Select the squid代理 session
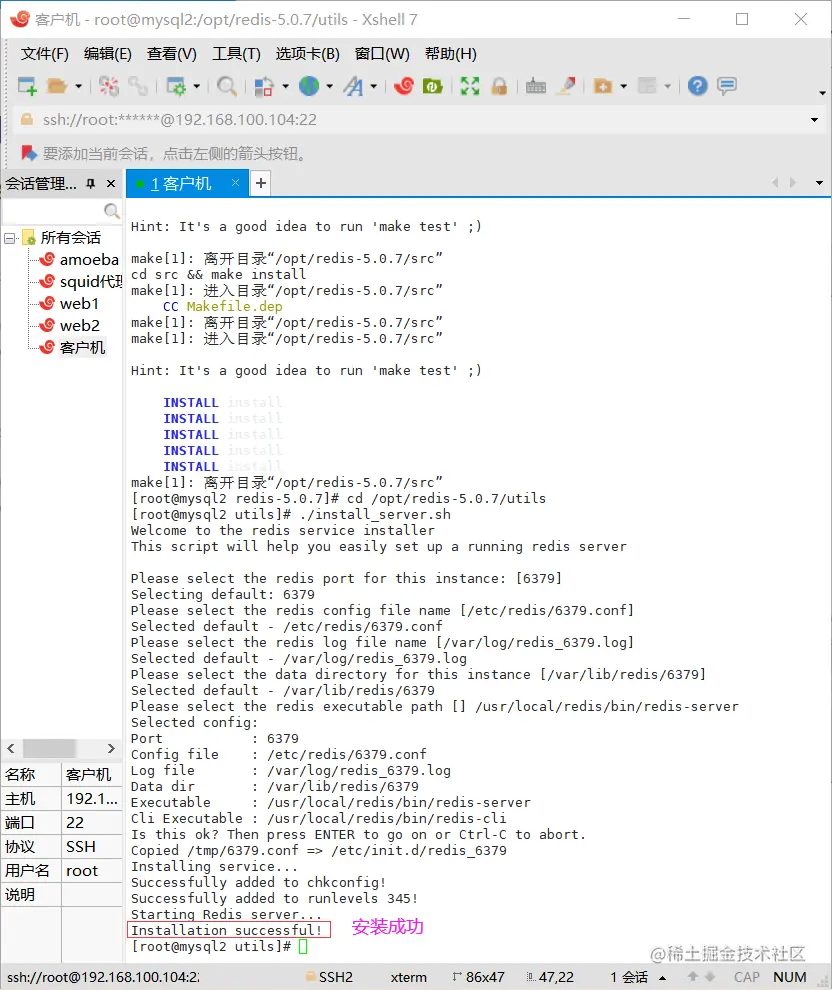This screenshot has width=832, height=990. [91, 282]
